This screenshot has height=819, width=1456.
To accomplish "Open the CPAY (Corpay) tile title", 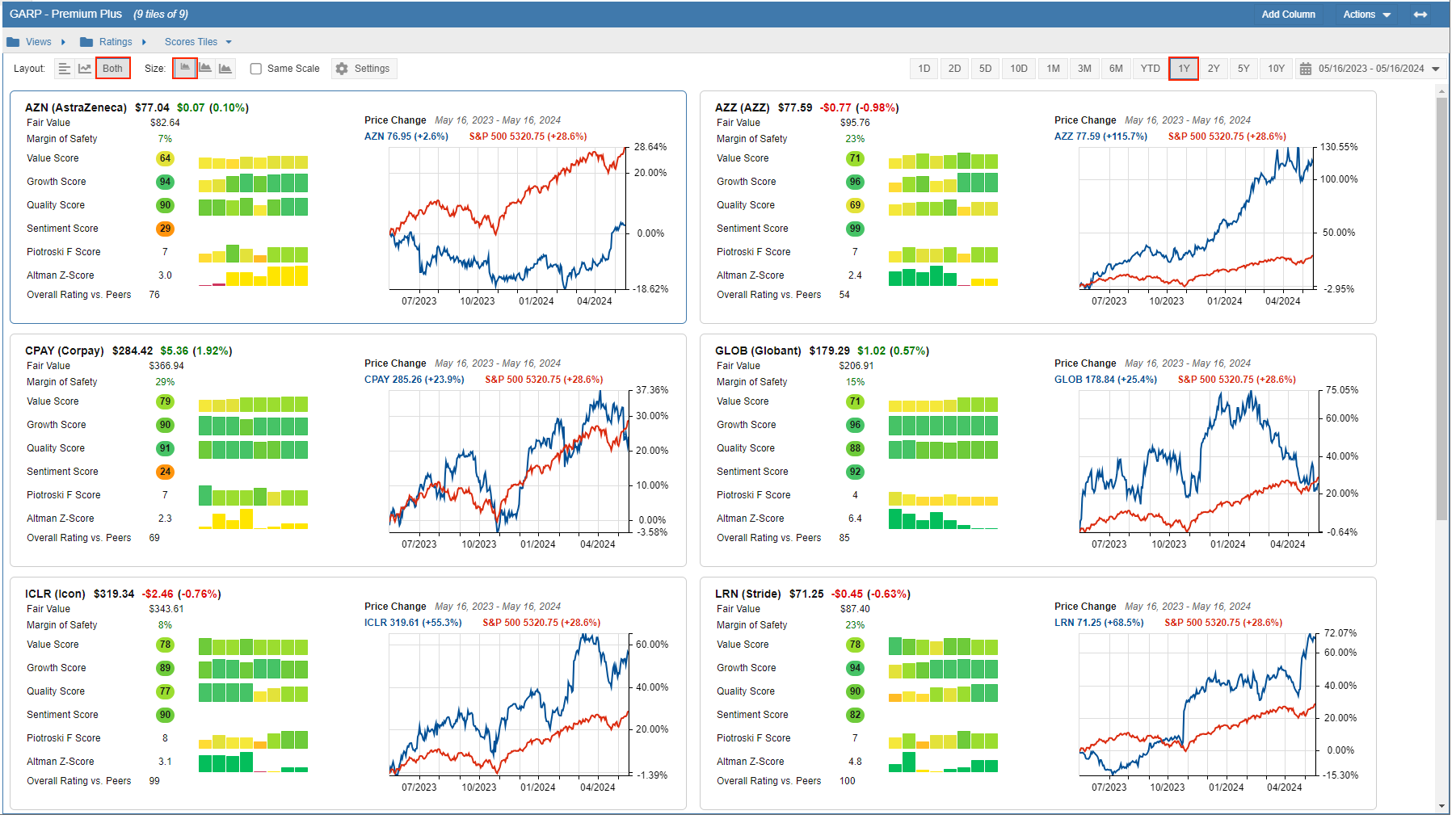I will (x=65, y=351).
